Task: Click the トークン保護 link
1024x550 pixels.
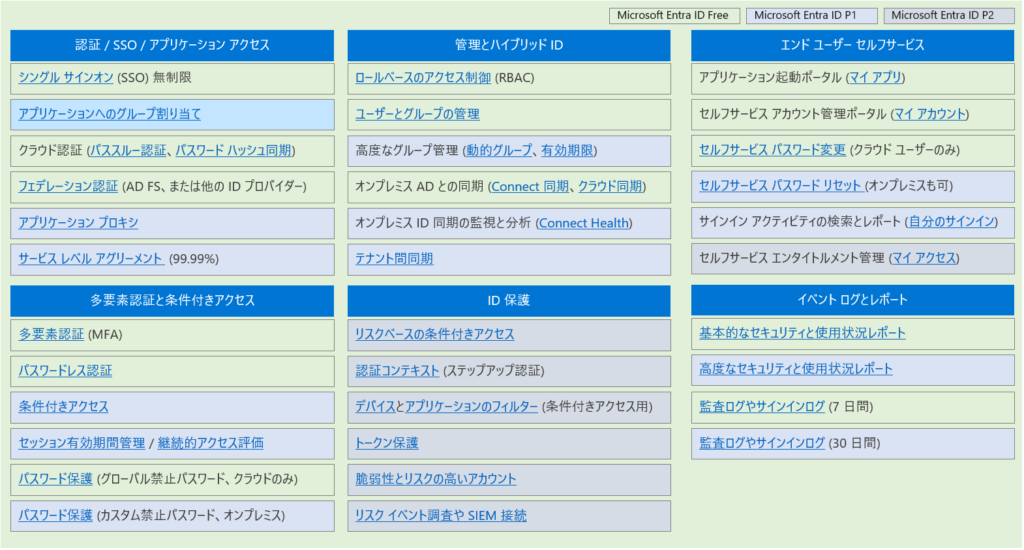Action: pos(387,443)
